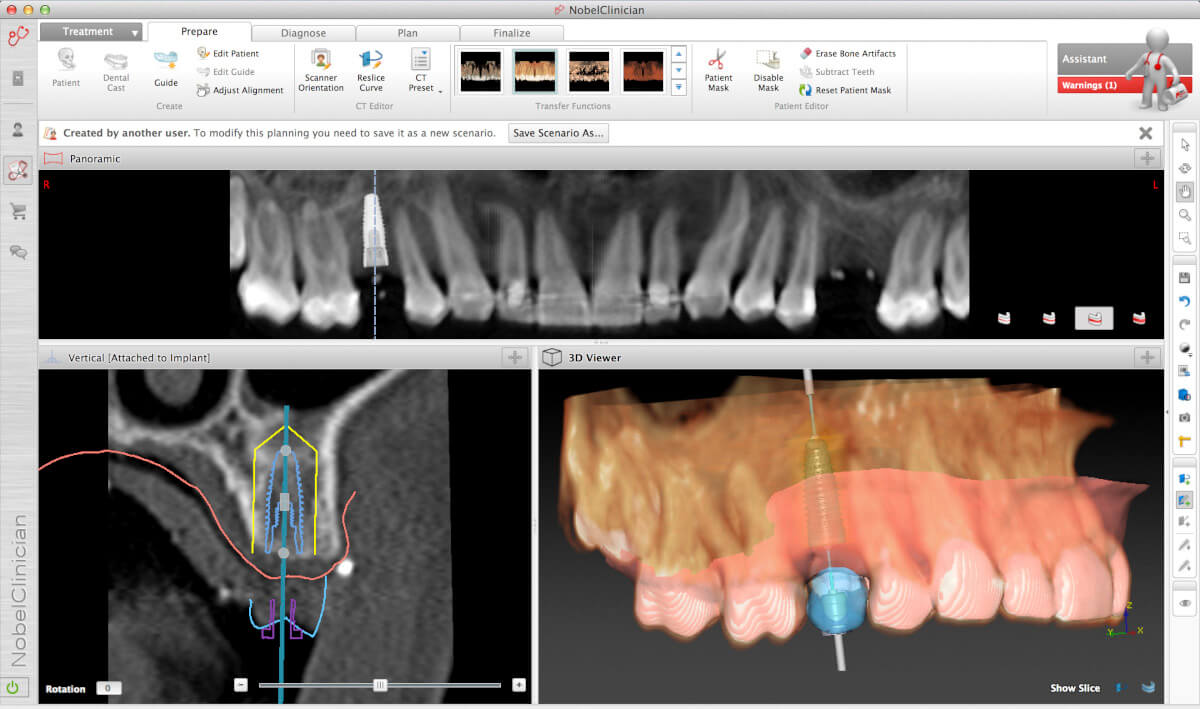Click Reset Patient Mask
The width and height of the screenshot is (1200, 709).
[845, 90]
